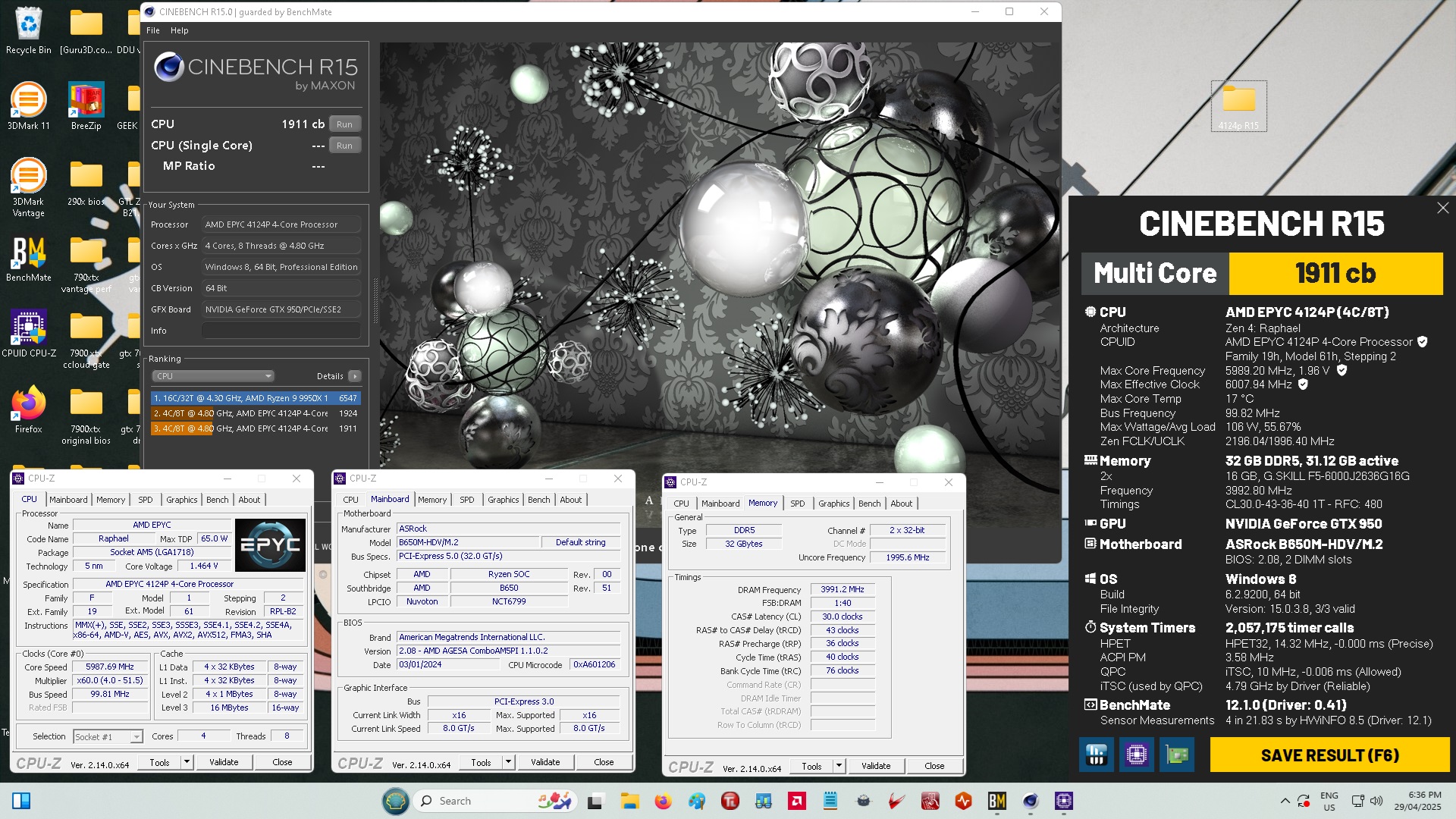Open 3DMark 11 desktop shortcut

(29, 106)
